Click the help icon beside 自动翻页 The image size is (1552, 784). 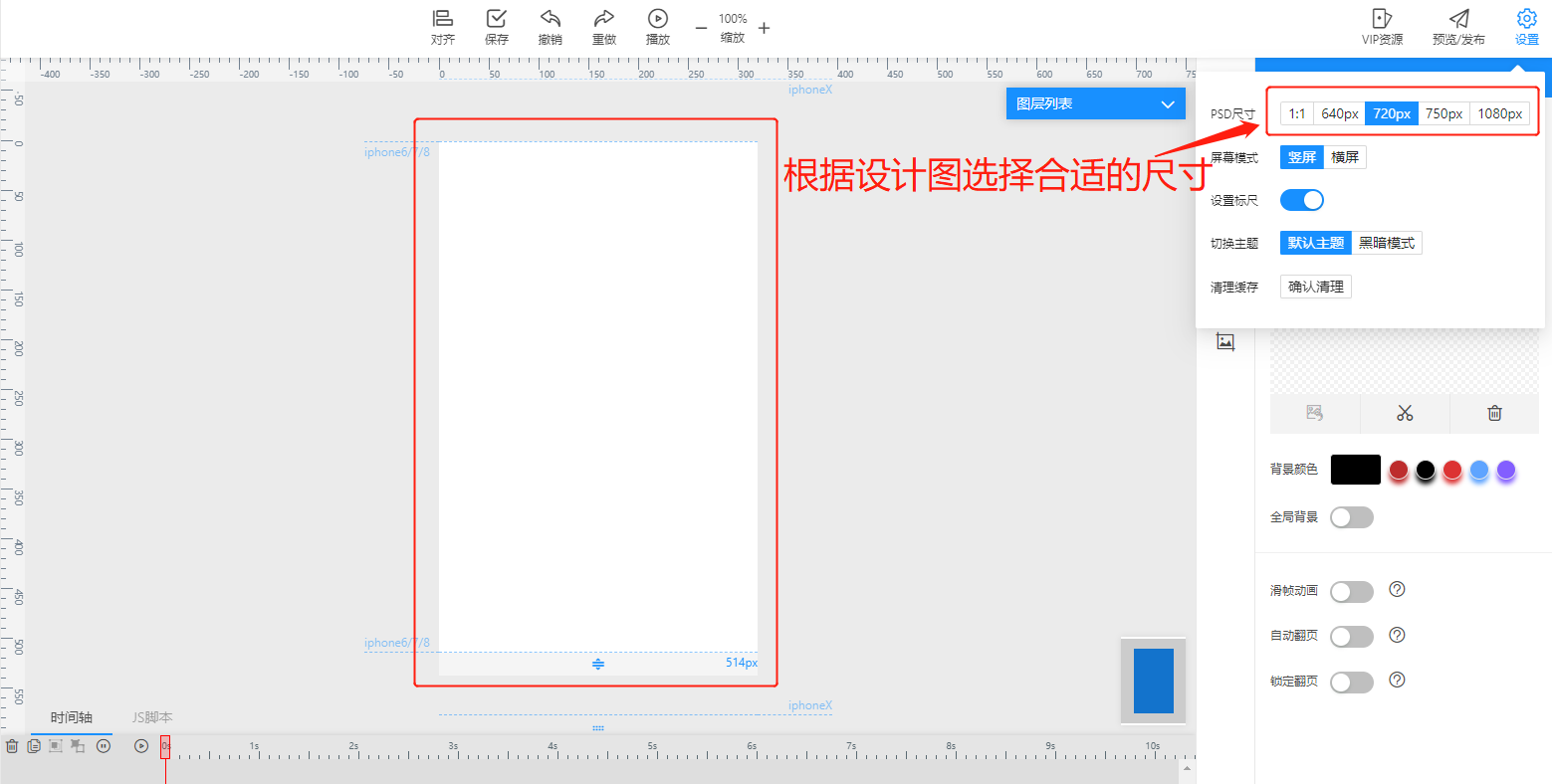point(1397,635)
